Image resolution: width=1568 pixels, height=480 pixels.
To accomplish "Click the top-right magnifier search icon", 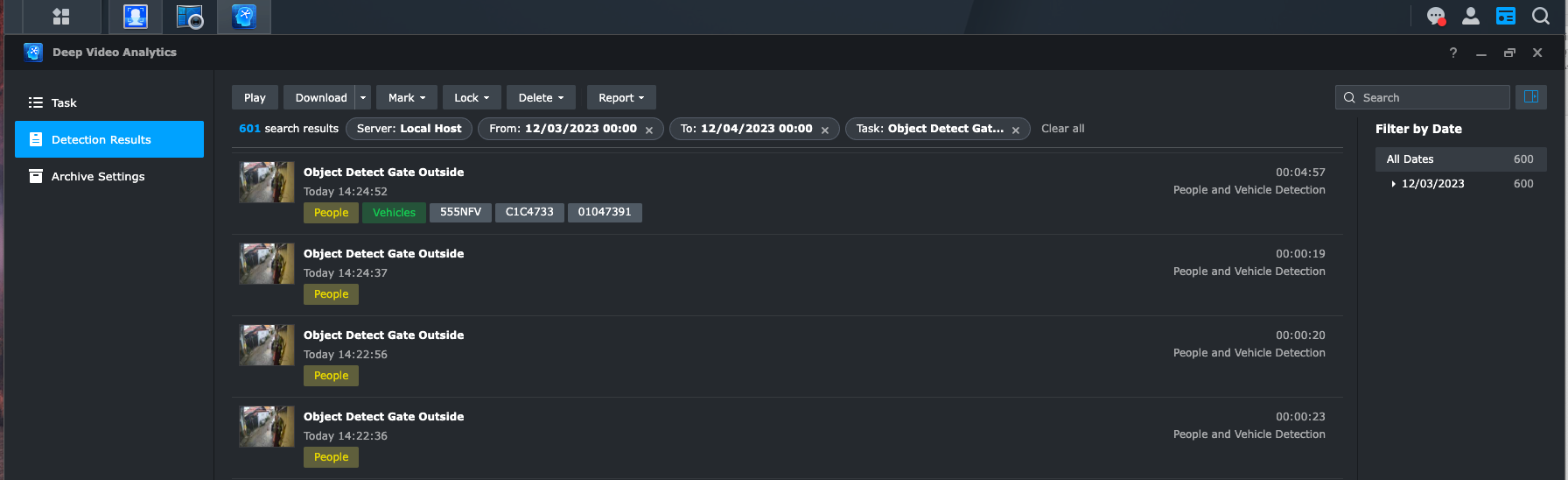I will click(x=1541, y=16).
